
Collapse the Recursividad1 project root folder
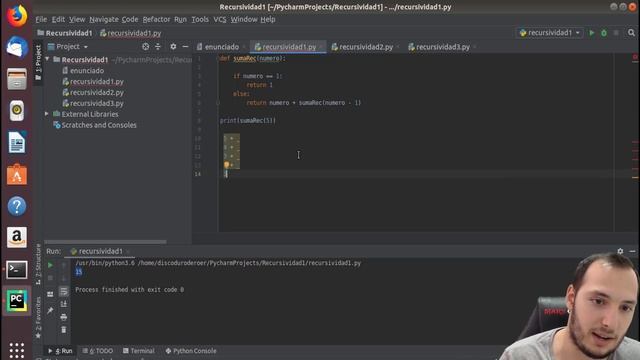[47, 60]
